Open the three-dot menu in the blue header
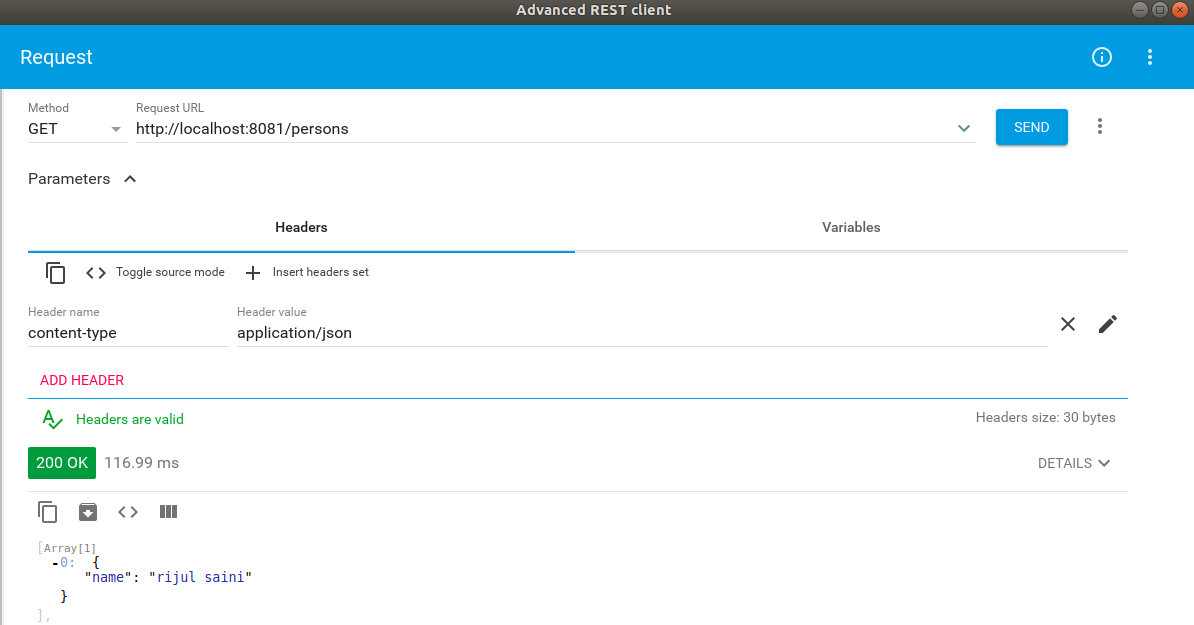The image size is (1194, 625). click(x=1150, y=57)
